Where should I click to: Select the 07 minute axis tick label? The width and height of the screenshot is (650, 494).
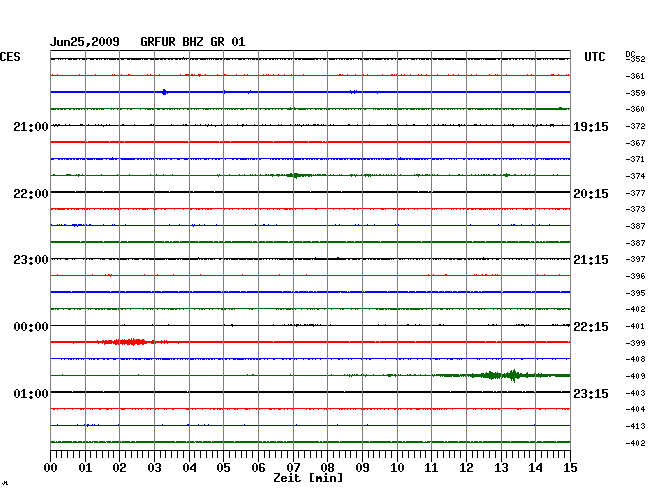293,468
